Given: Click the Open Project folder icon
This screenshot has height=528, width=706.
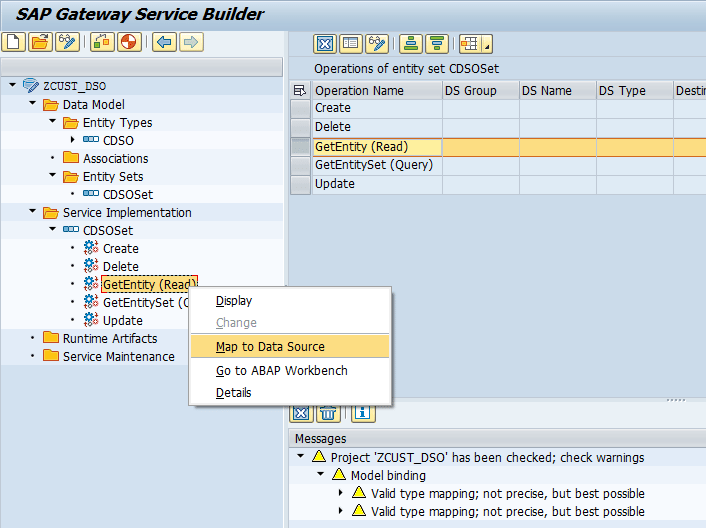Looking at the screenshot, I should point(40,42).
